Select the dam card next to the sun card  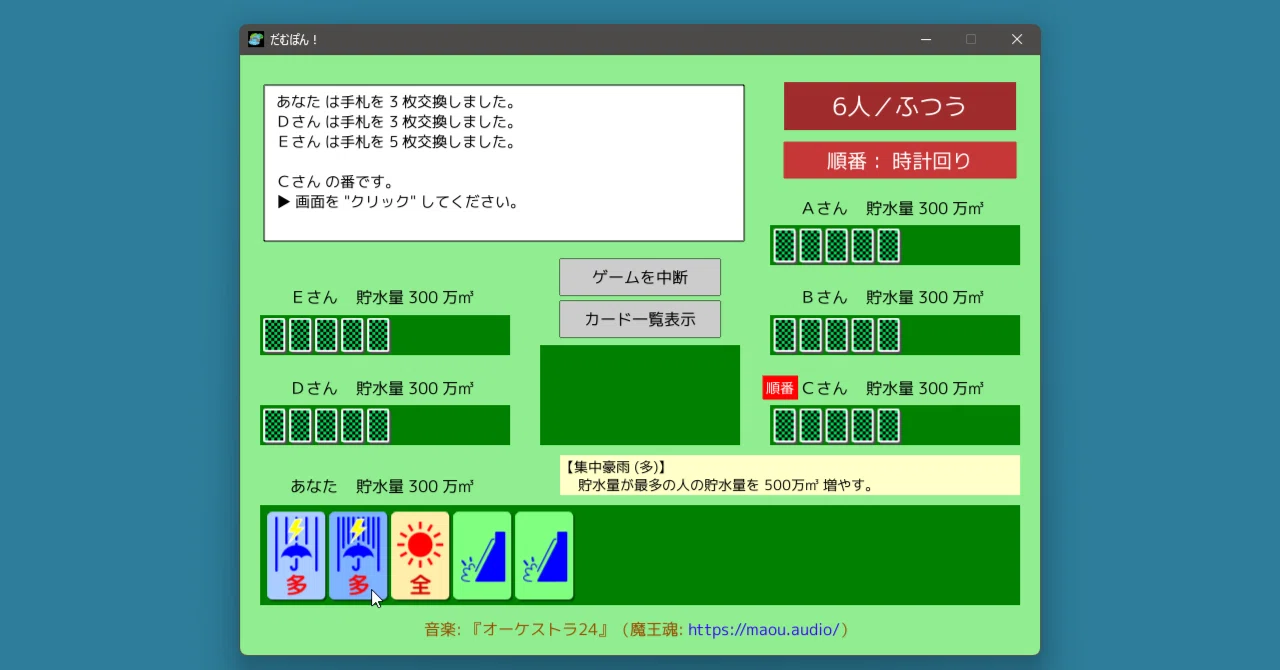(482, 556)
